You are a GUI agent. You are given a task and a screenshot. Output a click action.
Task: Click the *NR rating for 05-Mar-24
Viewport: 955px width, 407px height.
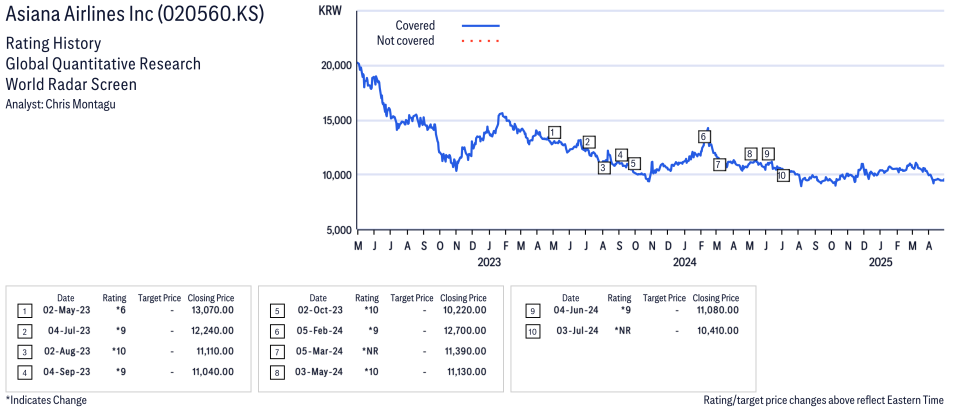click(370, 352)
